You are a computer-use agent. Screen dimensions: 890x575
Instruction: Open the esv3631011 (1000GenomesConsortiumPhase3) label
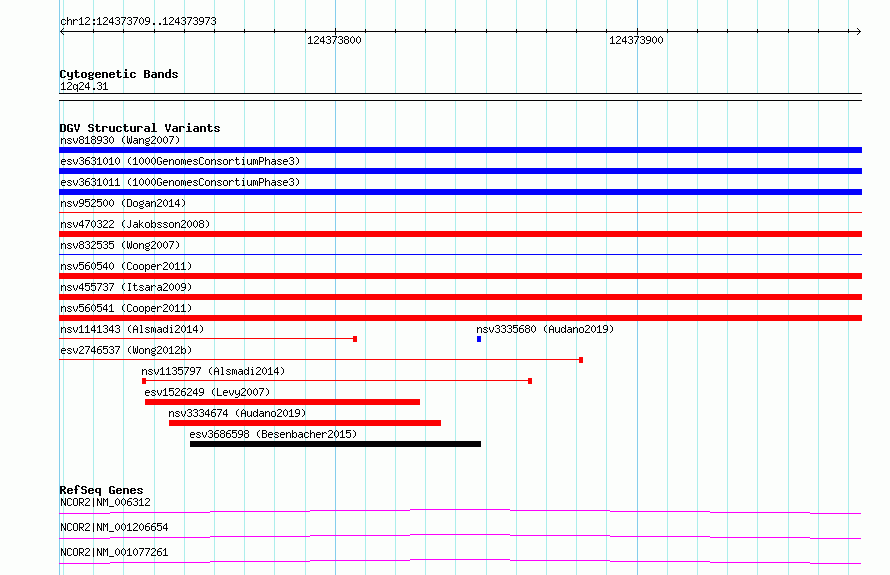click(x=180, y=182)
